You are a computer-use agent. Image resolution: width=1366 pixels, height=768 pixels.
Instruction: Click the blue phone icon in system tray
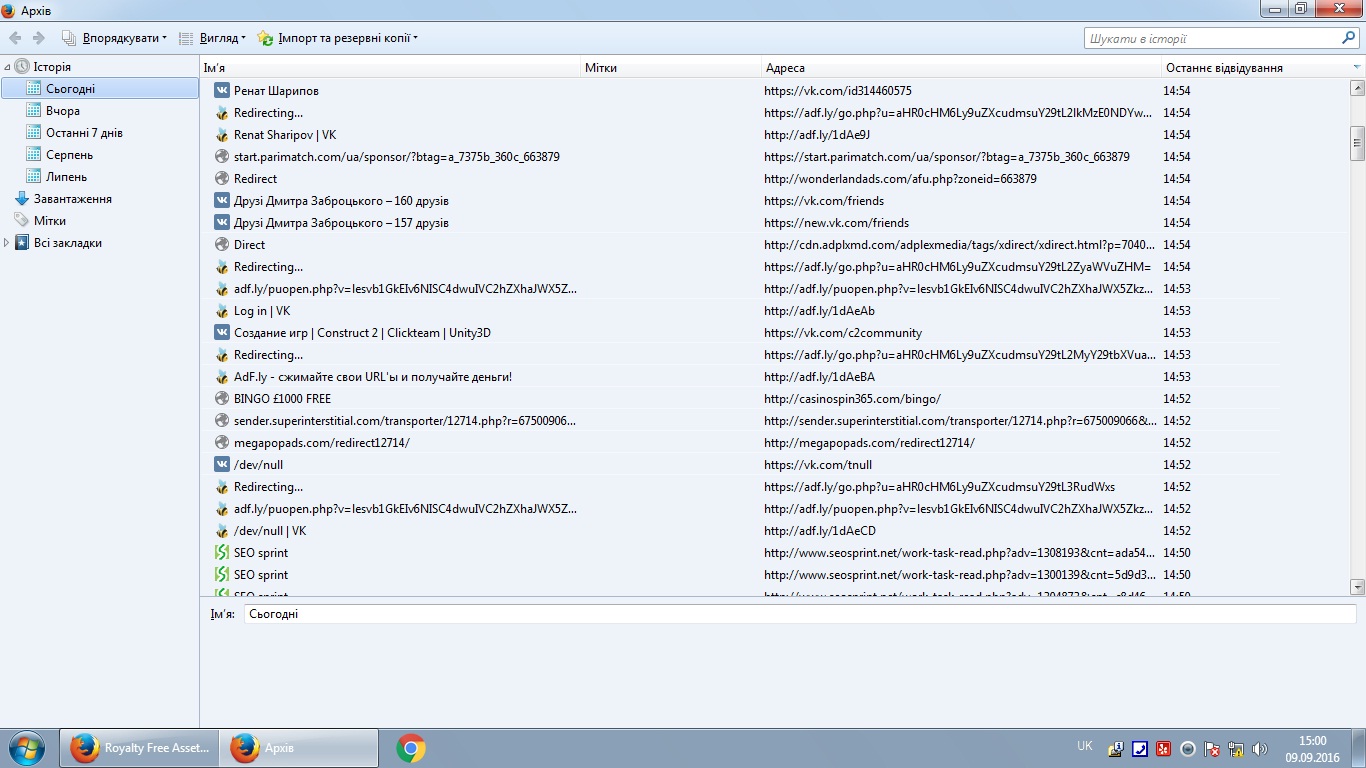tap(1140, 748)
